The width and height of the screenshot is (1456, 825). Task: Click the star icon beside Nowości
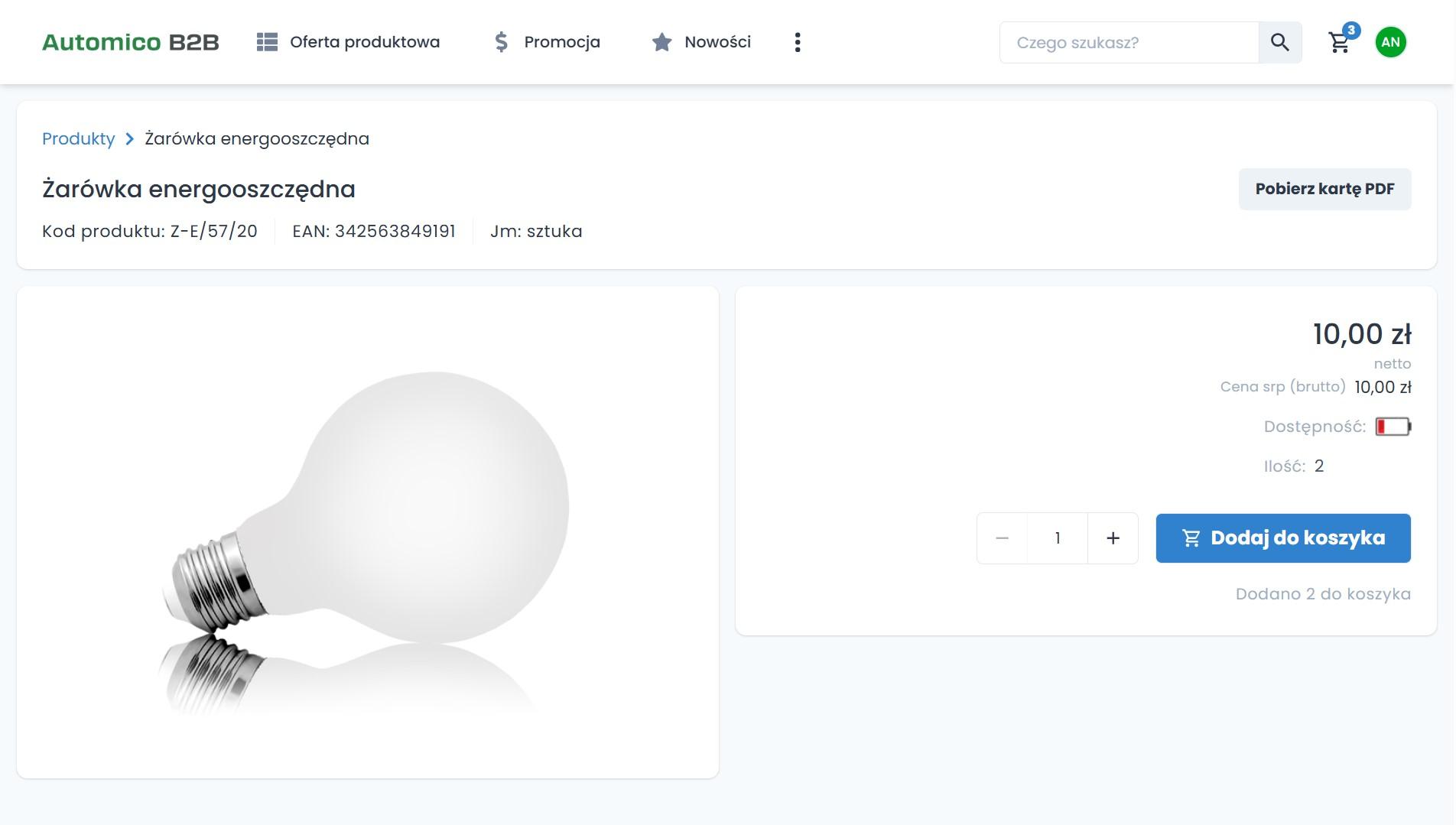coord(661,42)
